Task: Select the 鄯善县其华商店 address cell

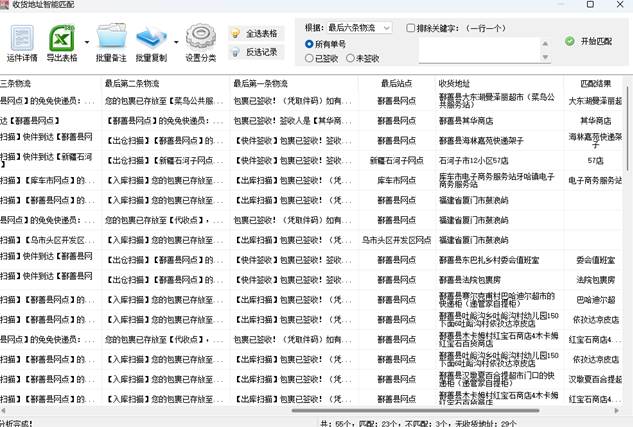Action: click(499, 121)
